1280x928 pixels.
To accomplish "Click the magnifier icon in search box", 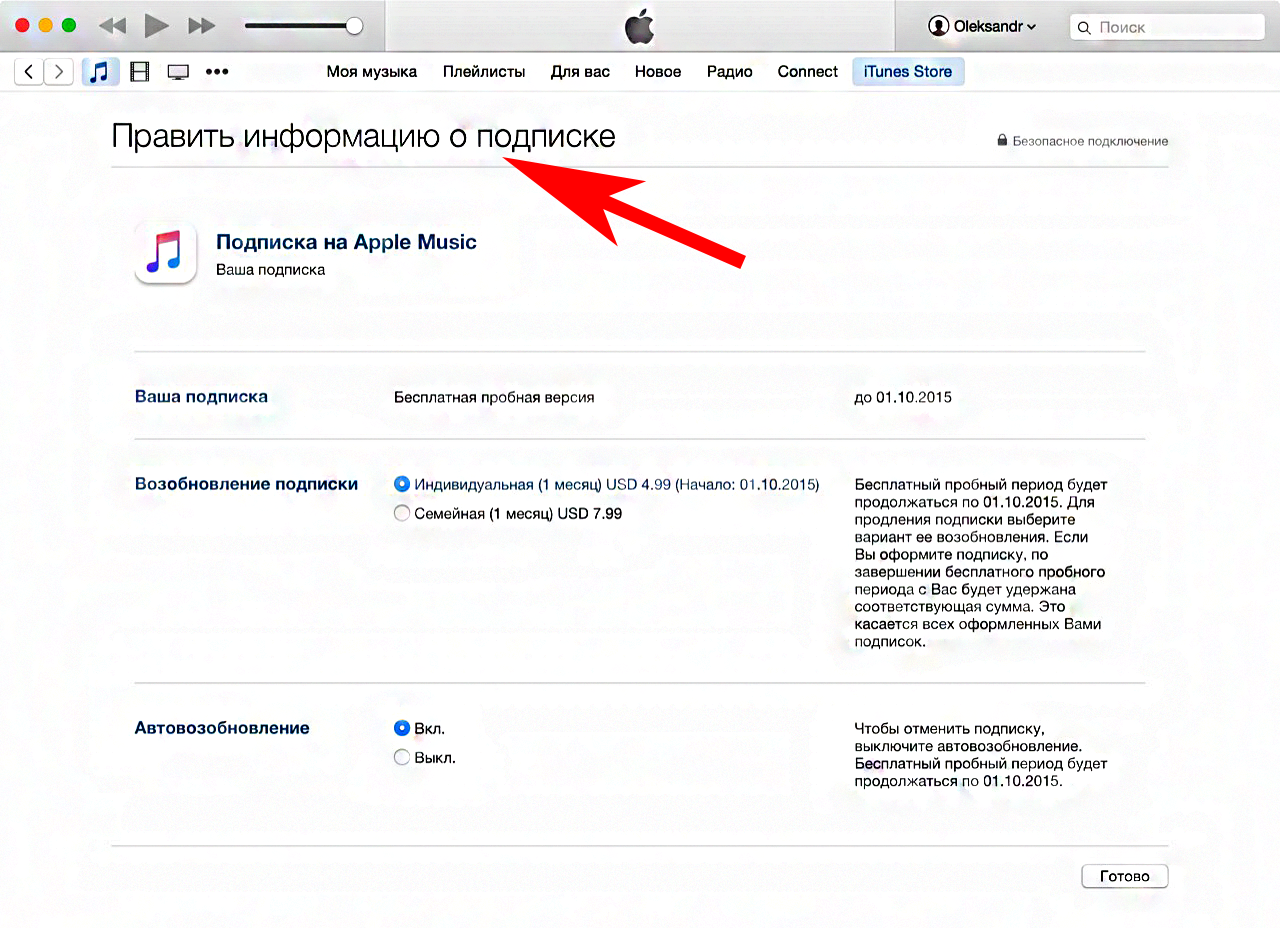I will click(x=1086, y=28).
